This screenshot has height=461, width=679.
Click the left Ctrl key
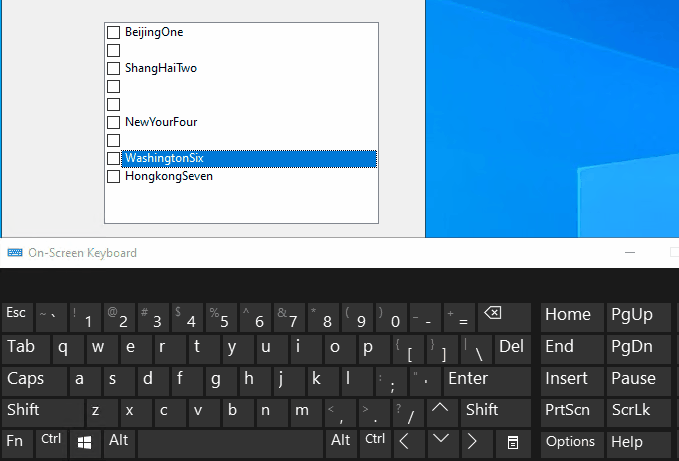[x=52, y=443]
